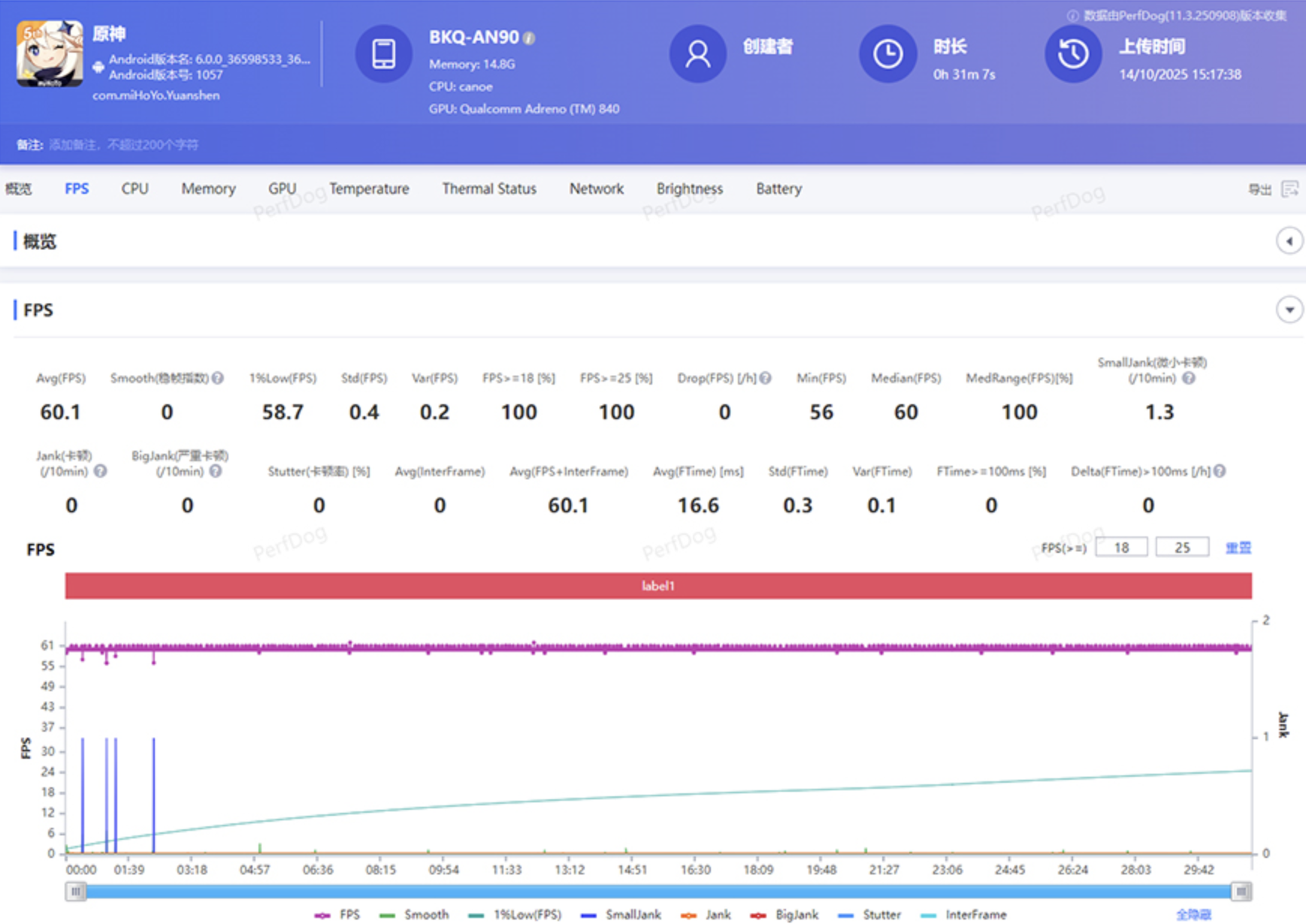Click the 重置 reset link
Screen dimensions: 1306x924
(1238, 548)
